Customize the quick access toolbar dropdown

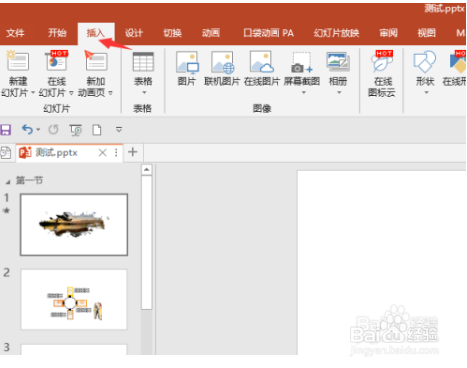pos(119,129)
